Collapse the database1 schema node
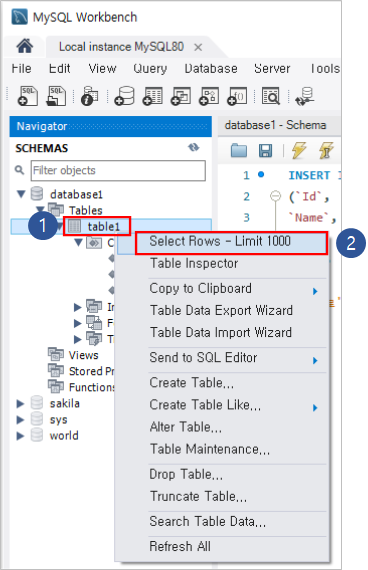The height and width of the screenshot is (570, 368). (x=21, y=194)
